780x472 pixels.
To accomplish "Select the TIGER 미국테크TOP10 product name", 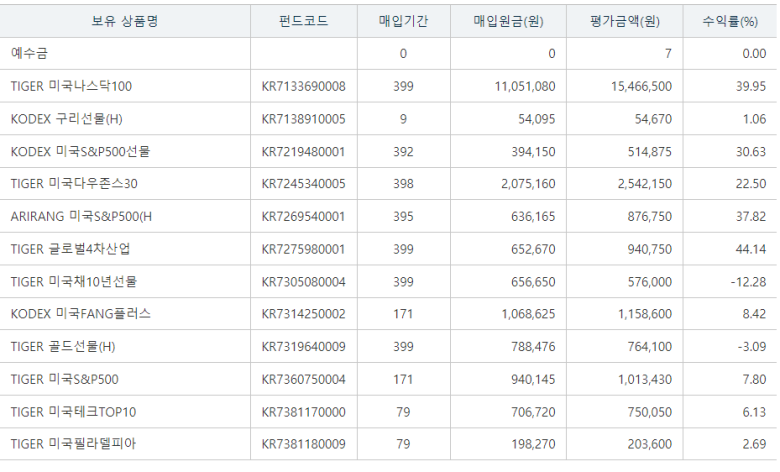I will [73, 412].
